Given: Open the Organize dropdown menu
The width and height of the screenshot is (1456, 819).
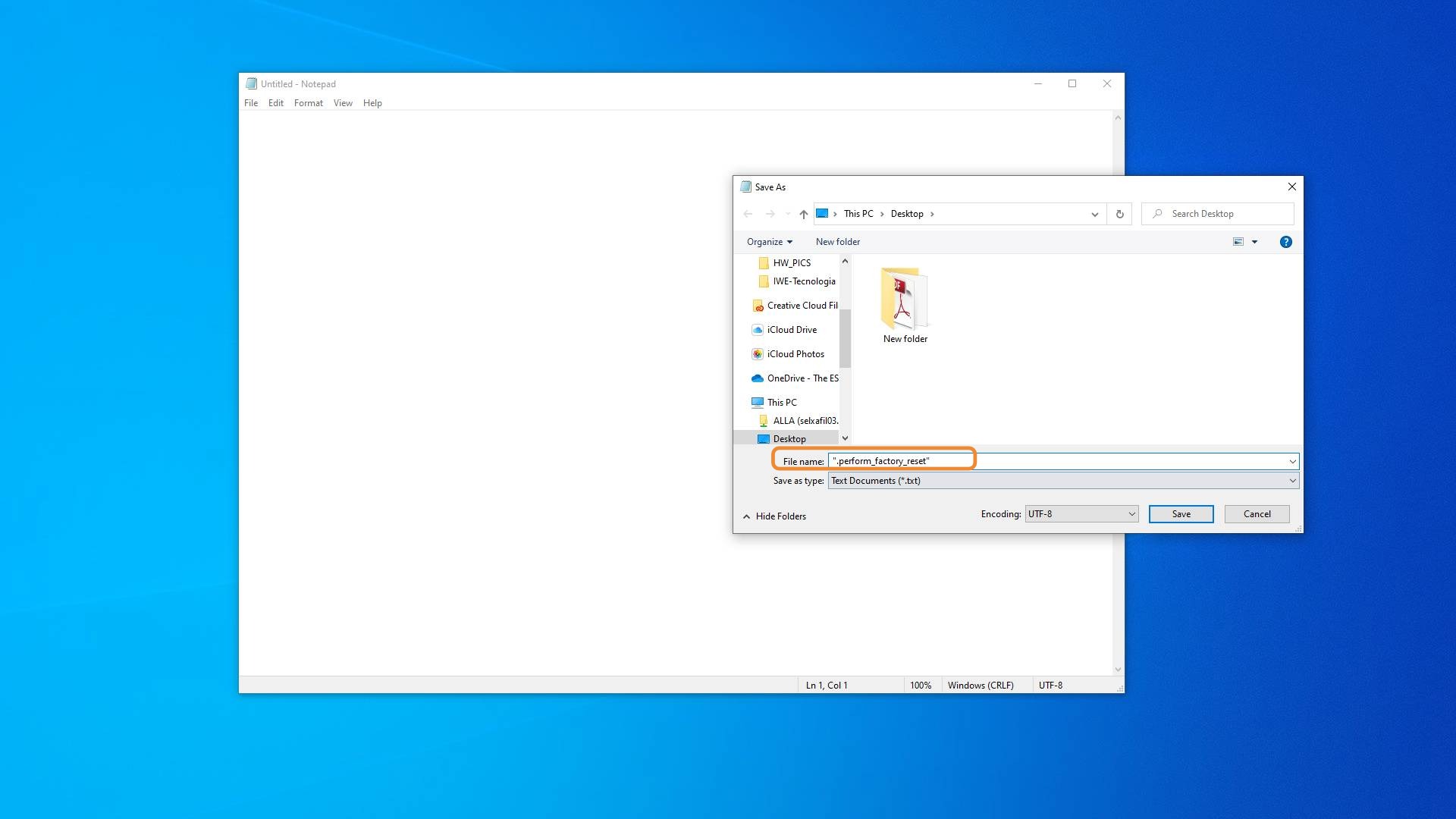Looking at the screenshot, I should pos(770,242).
